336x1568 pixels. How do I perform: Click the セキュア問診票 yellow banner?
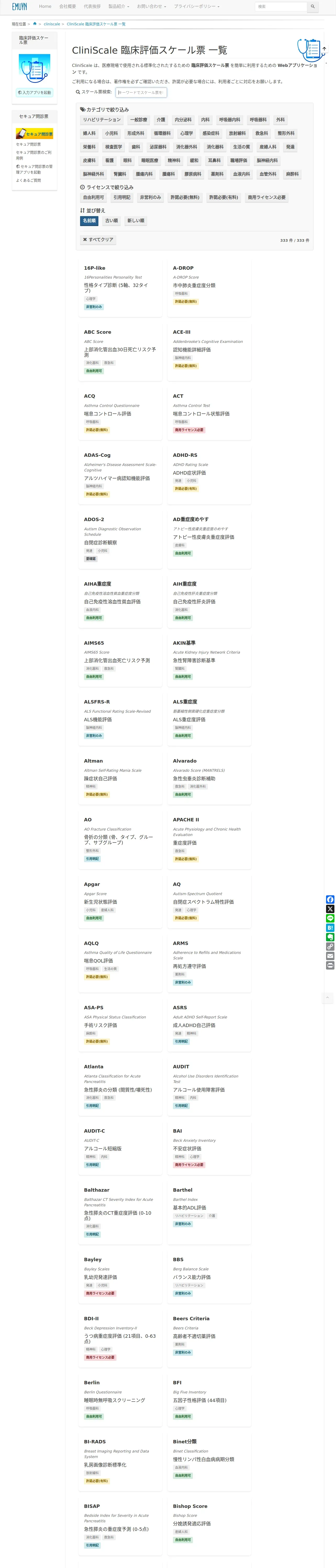34,133
